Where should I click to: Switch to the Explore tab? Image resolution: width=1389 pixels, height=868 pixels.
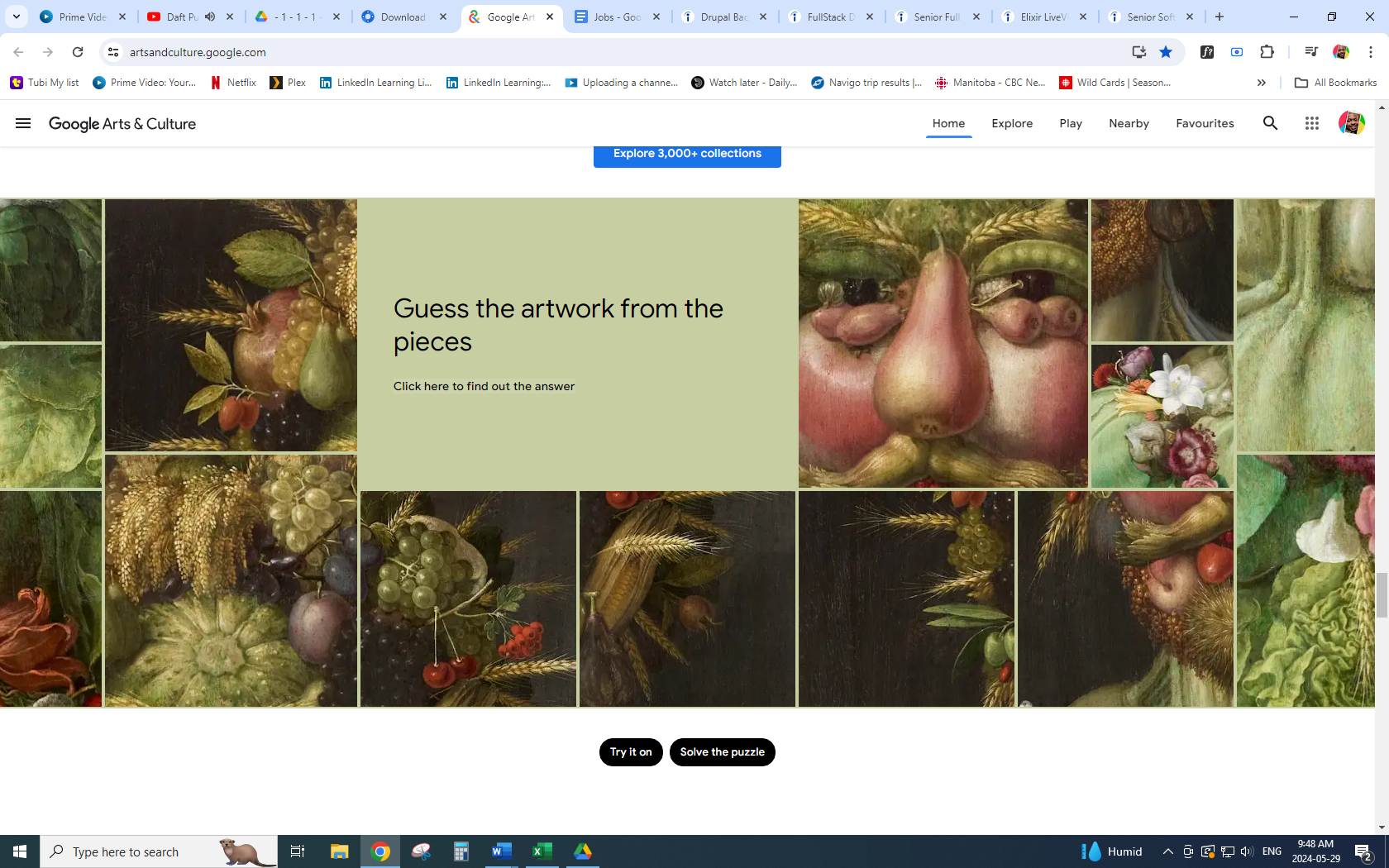coord(1012,123)
